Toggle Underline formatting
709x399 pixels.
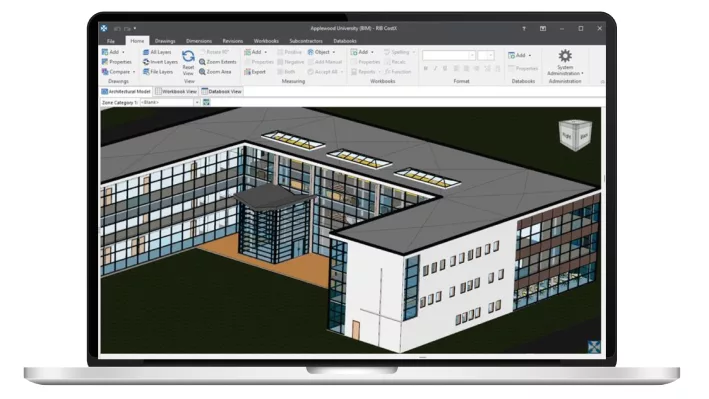point(445,69)
